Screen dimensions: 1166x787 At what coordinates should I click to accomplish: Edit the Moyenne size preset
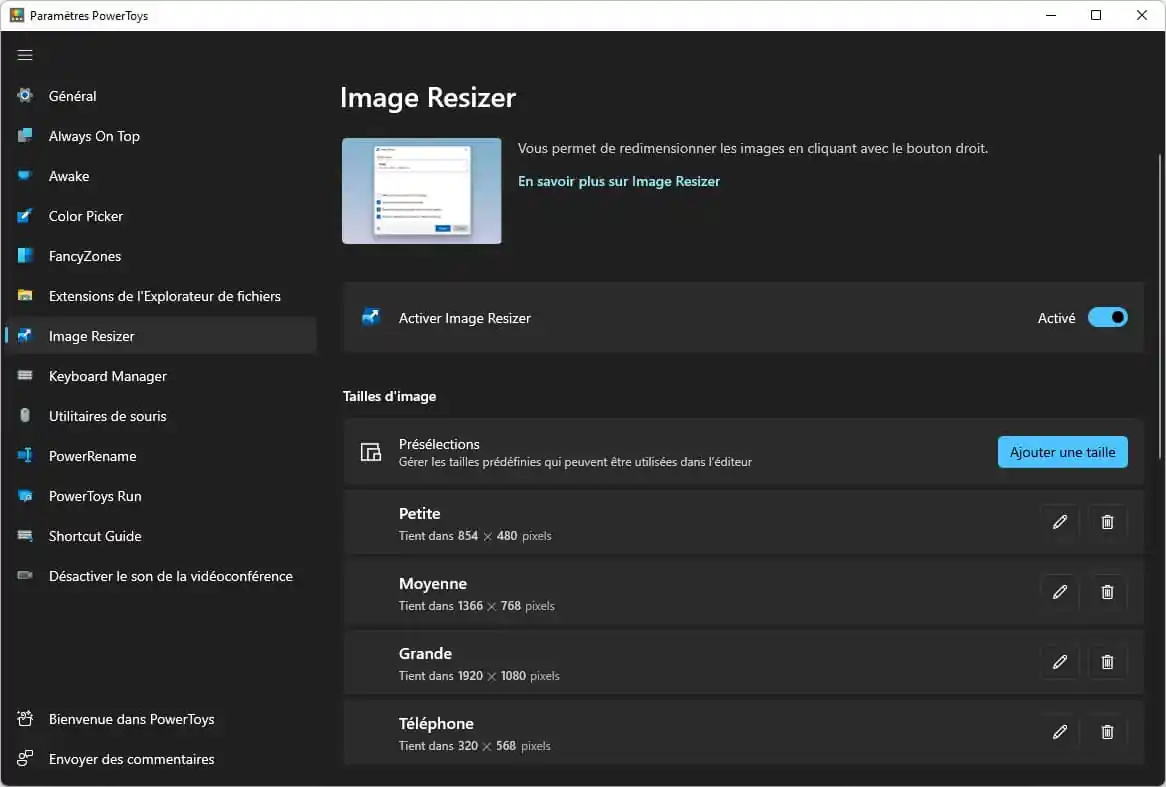(1060, 592)
